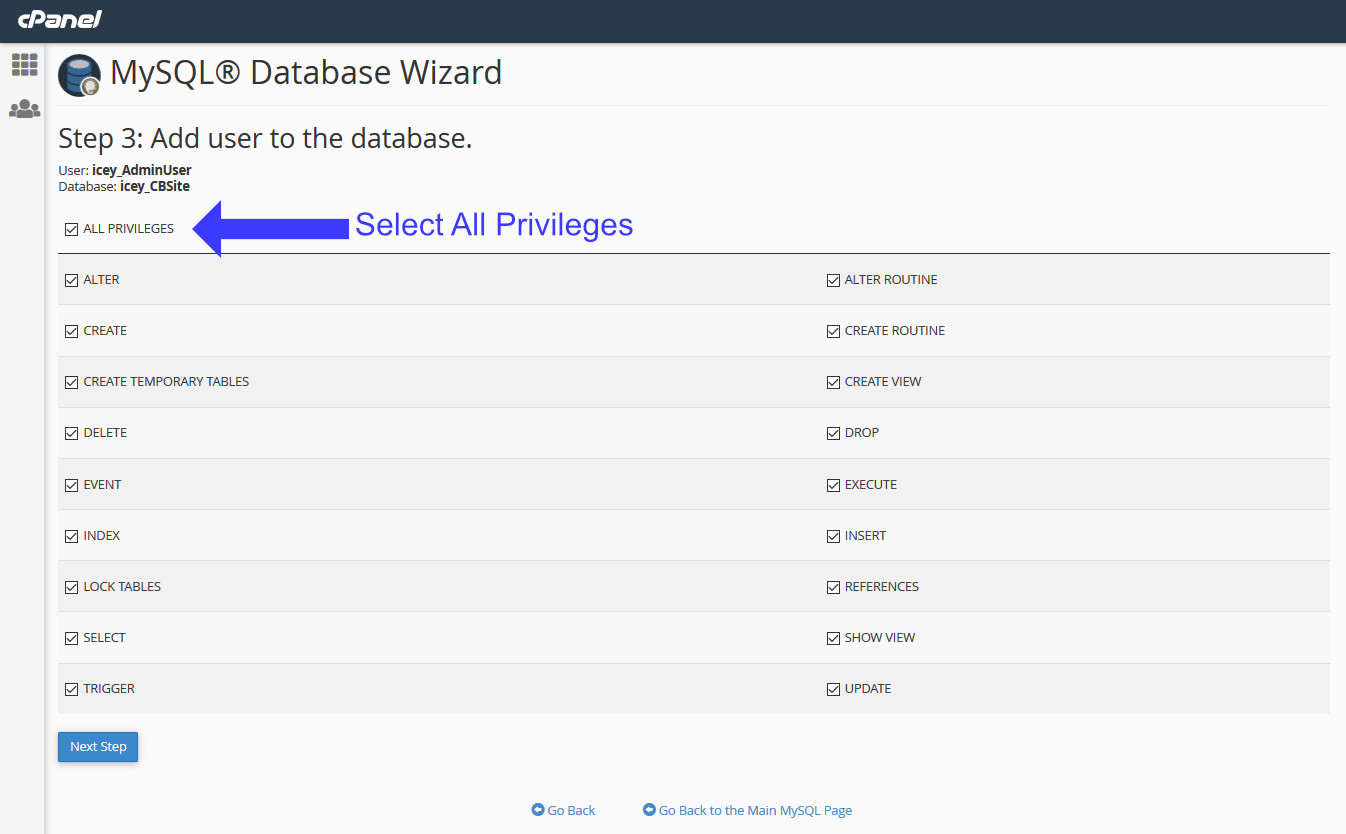Toggle the TRIGGER checkbox
This screenshot has height=834, width=1346.
71,689
